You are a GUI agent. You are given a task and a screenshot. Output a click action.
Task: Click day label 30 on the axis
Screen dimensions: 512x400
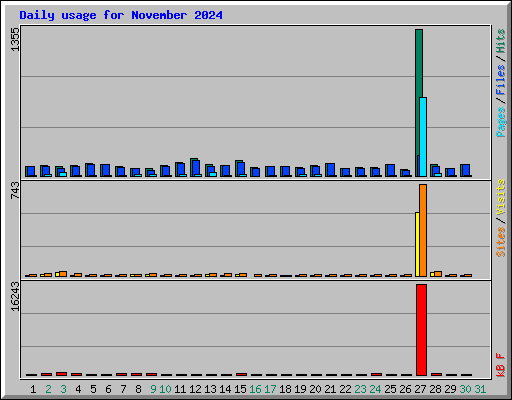(465, 389)
